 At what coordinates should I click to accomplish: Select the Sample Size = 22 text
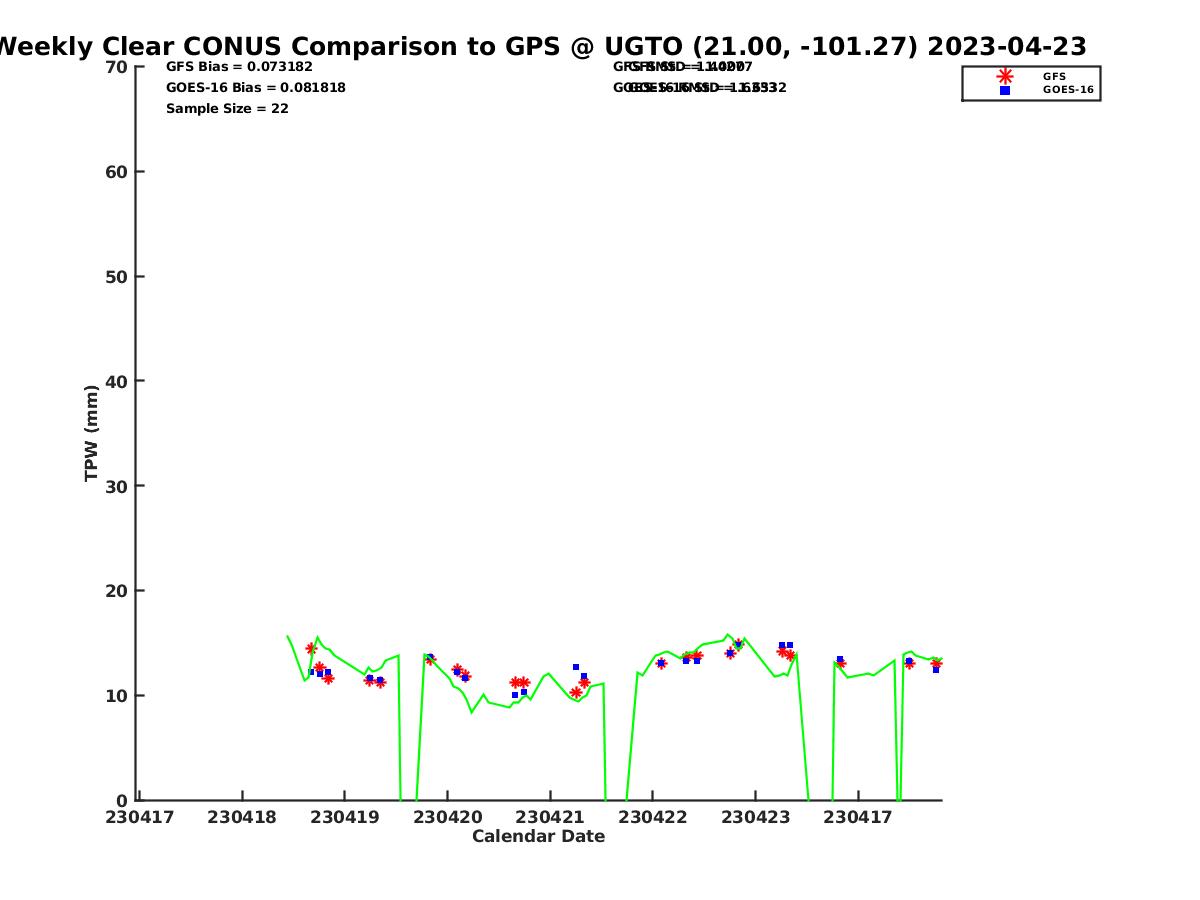pyautogui.click(x=227, y=108)
